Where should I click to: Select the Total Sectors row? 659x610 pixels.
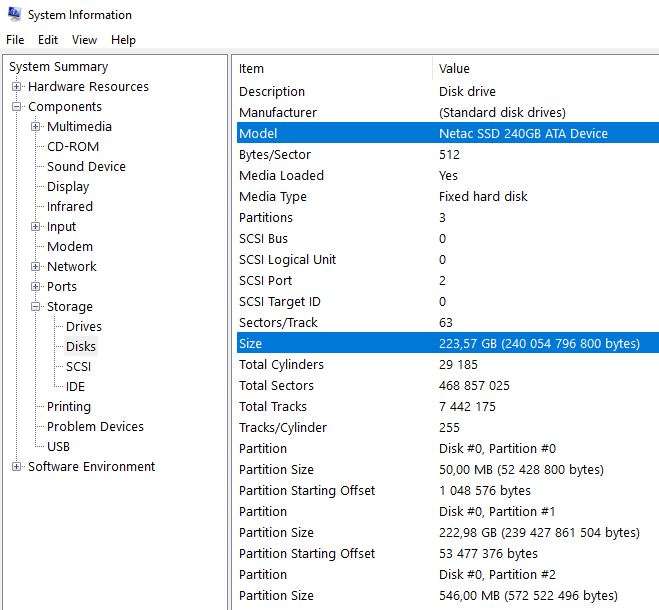point(448,386)
